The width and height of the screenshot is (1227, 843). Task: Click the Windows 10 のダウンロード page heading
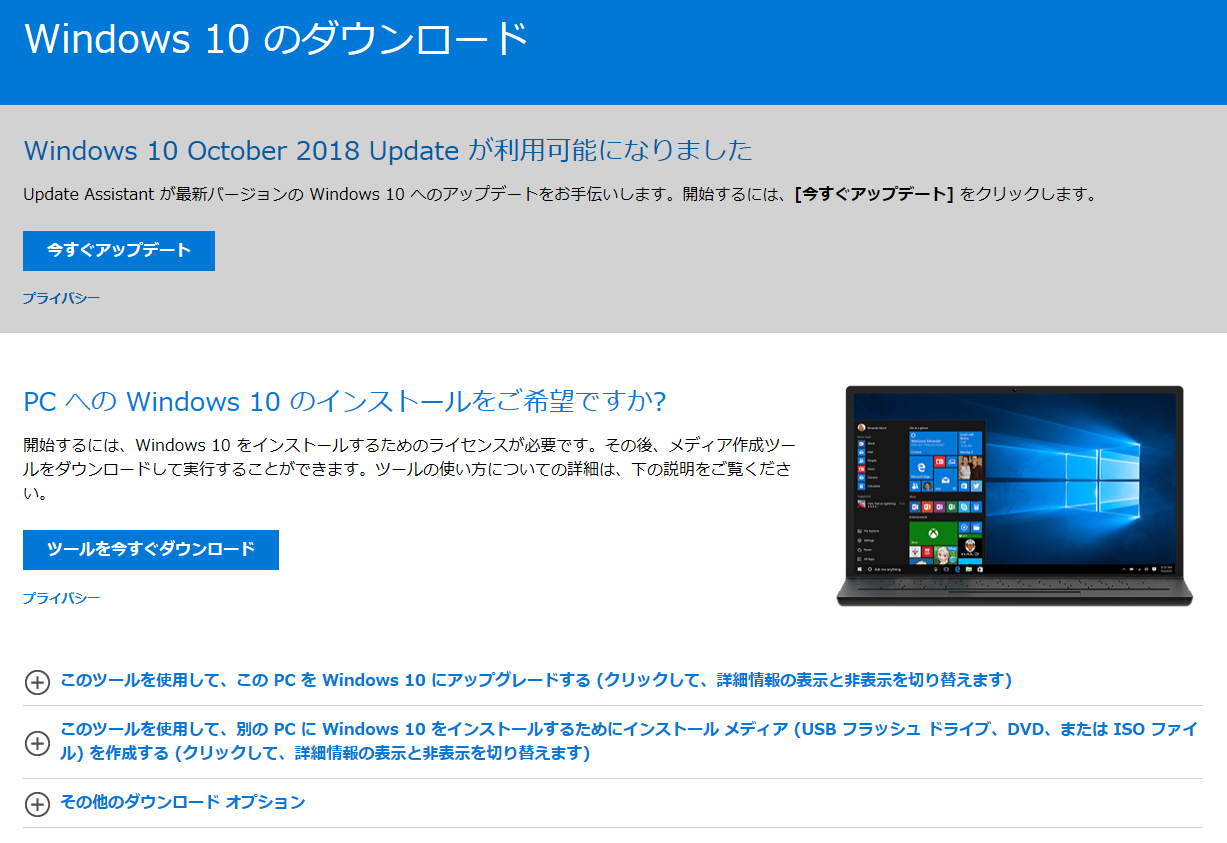(x=276, y=39)
